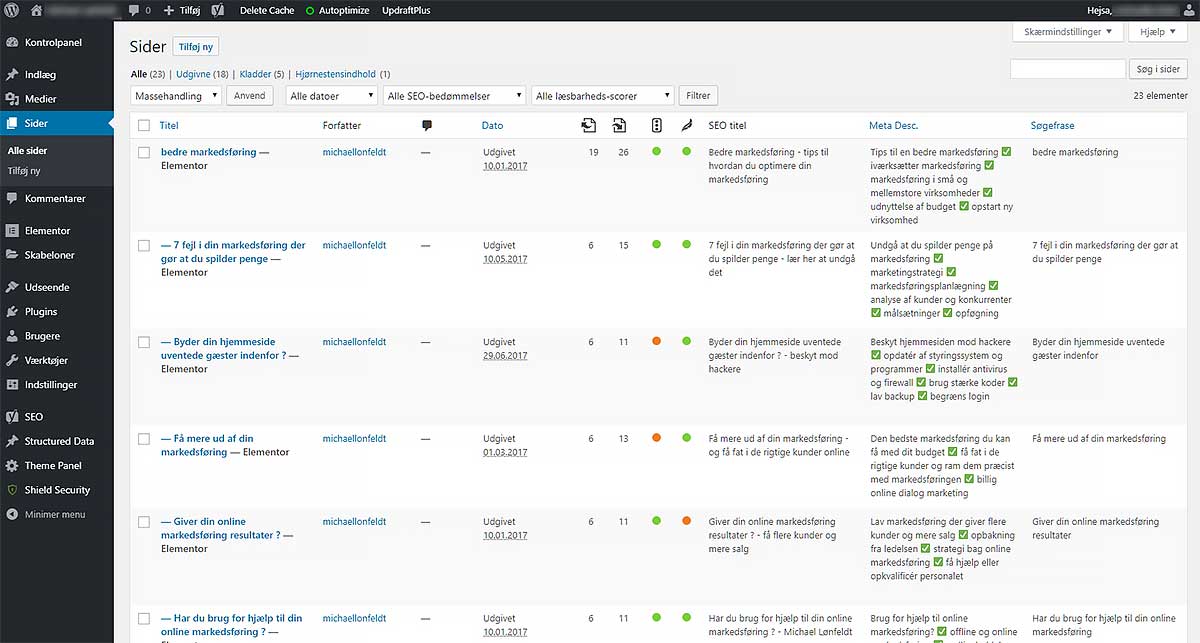The height and width of the screenshot is (643, 1200).
Task: Tick checkbox for Giver din online markedsføring
Action: [x=144, y=522]
